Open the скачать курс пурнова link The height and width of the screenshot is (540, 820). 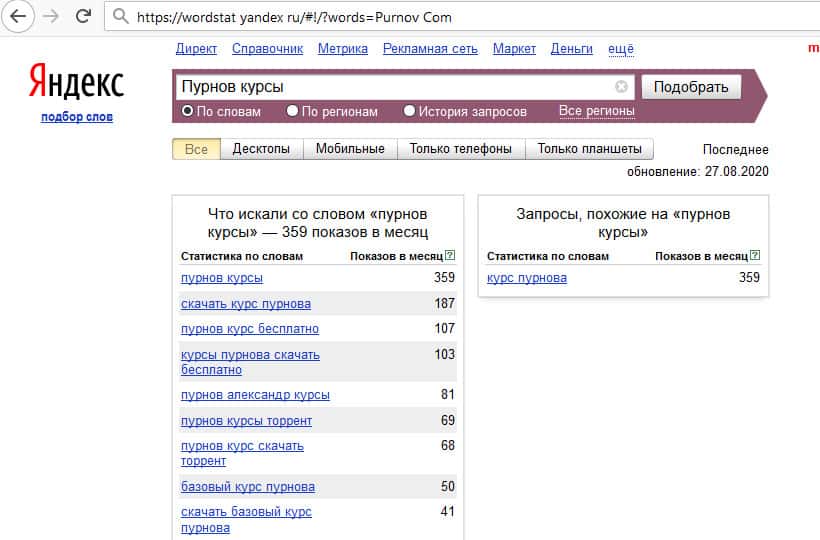click(x=246, y=304)
